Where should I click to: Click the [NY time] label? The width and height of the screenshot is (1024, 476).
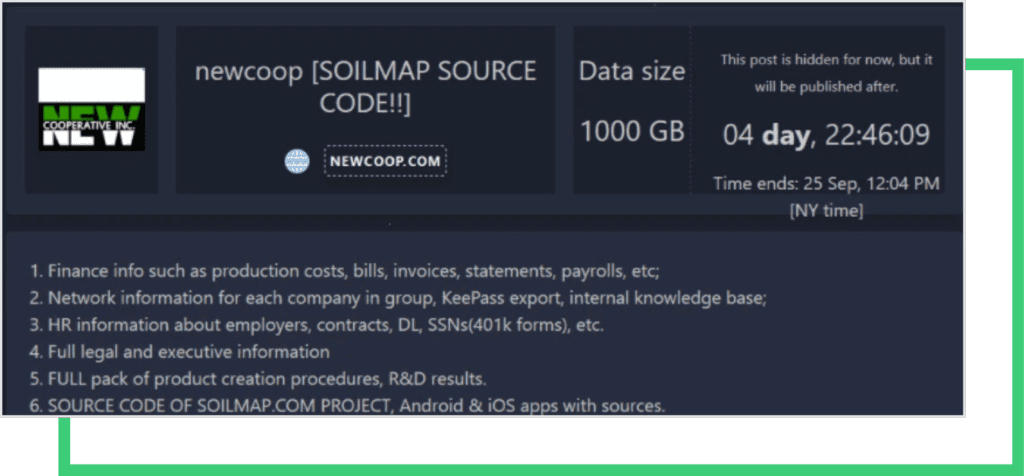[x=826, y=210]
